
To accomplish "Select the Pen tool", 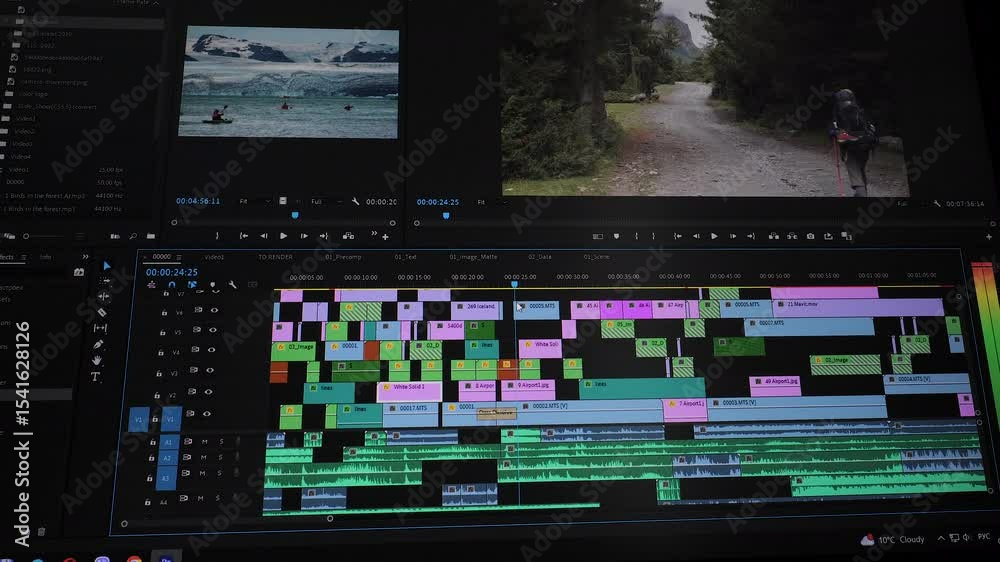I will tap(98, 344).
